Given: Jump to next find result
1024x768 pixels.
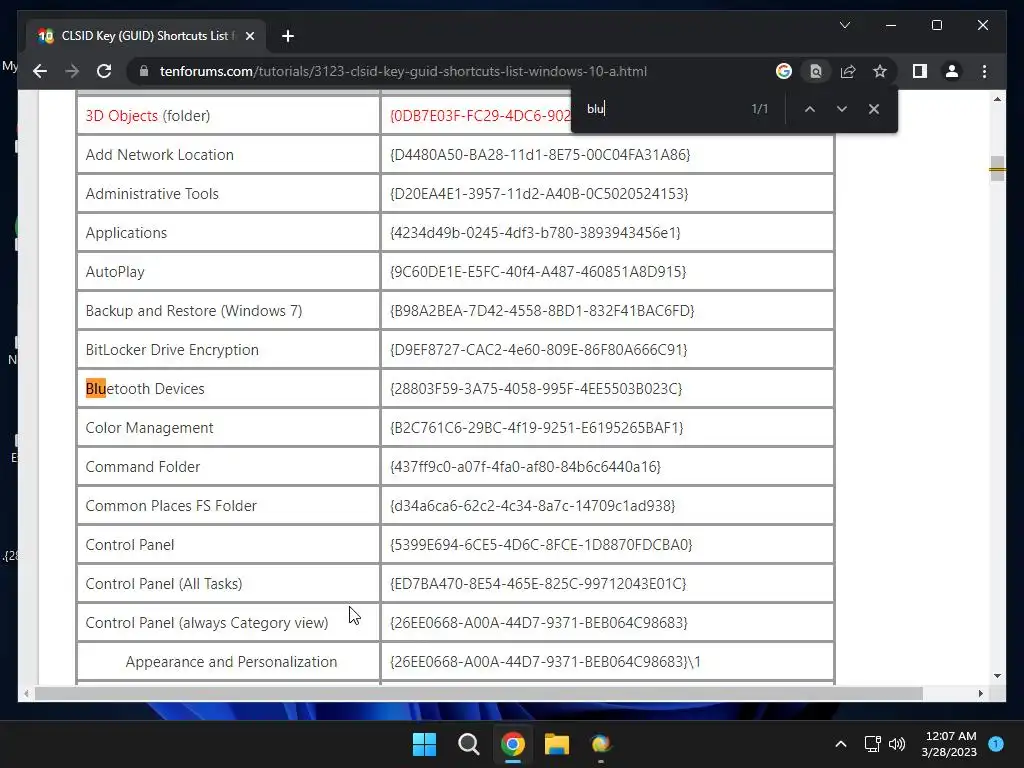Looking at the screenshot, I should 841,109.
